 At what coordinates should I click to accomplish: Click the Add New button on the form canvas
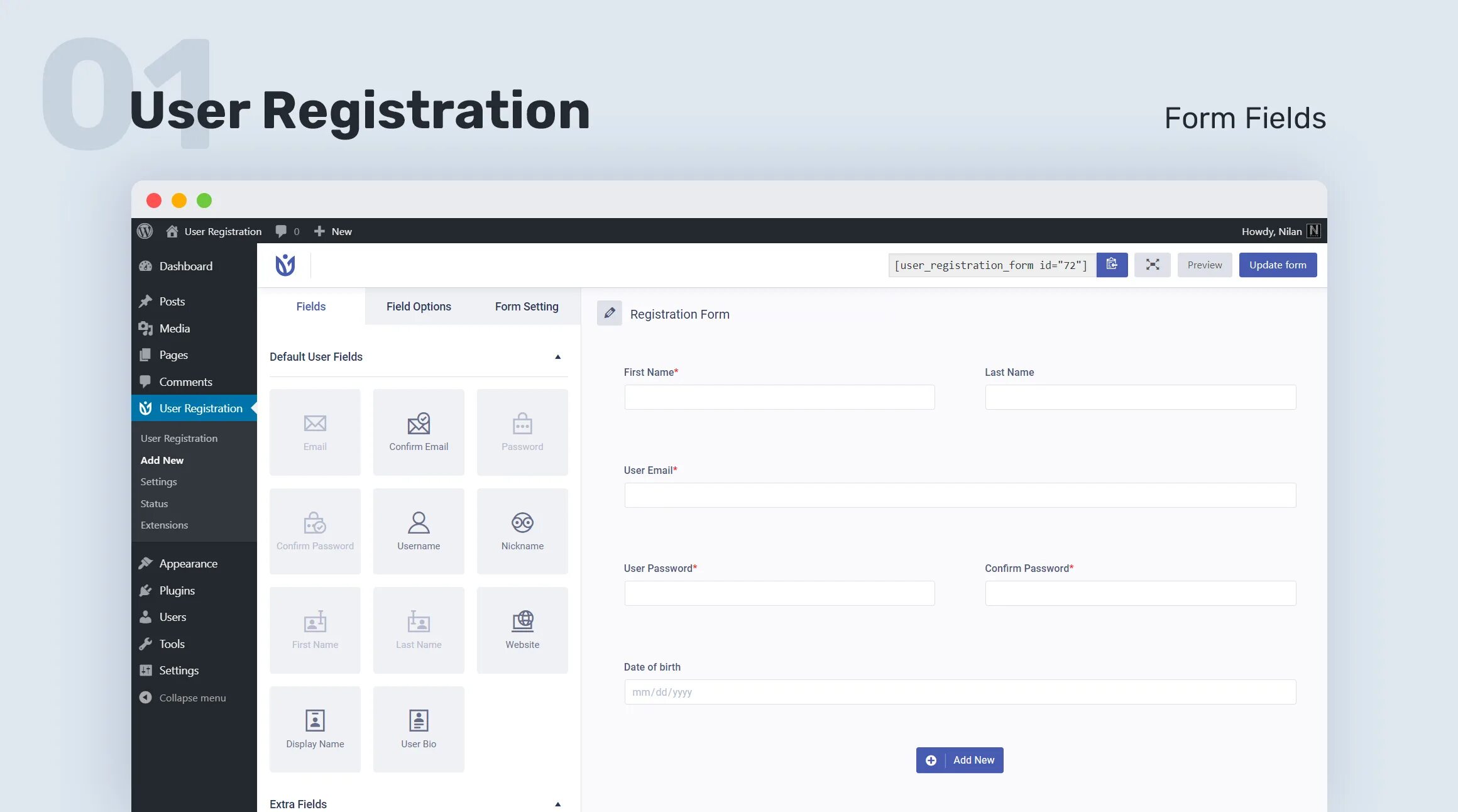click(x=959, y=760)
